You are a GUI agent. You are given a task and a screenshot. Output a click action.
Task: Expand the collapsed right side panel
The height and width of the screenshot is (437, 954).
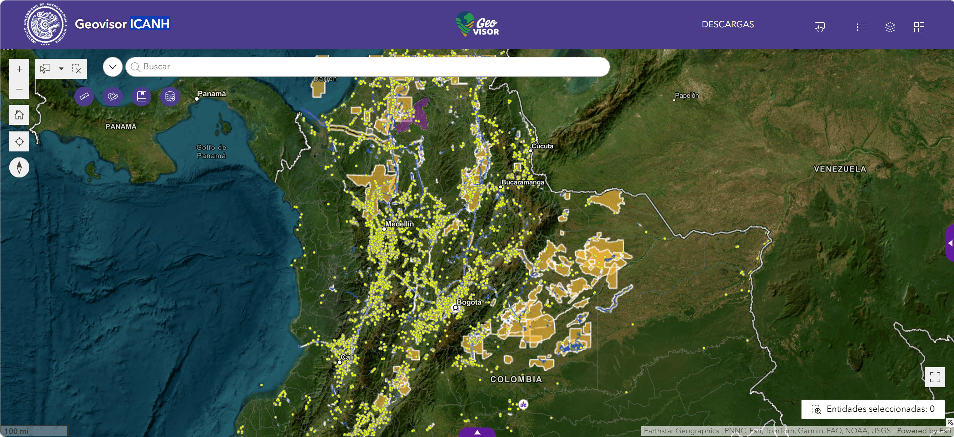click(x=950, y=242)
